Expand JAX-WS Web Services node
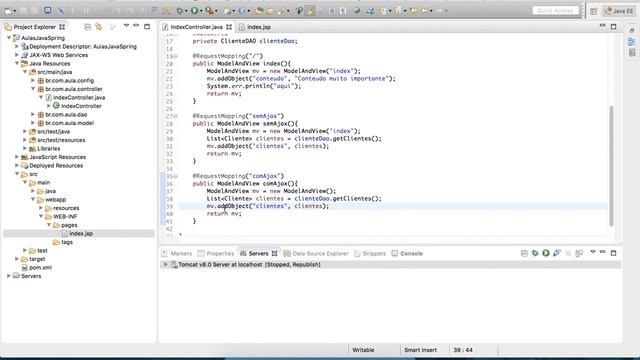Viewport: 640px width, 360px height. 17,55
